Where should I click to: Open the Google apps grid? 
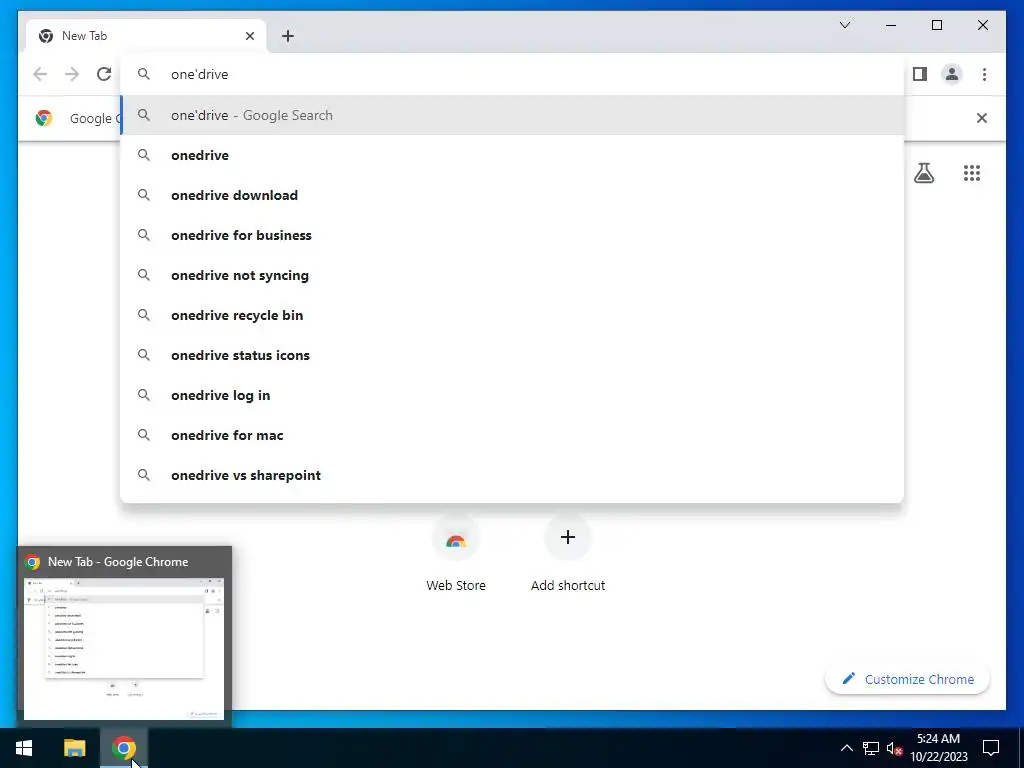click(x=972, y=173)
